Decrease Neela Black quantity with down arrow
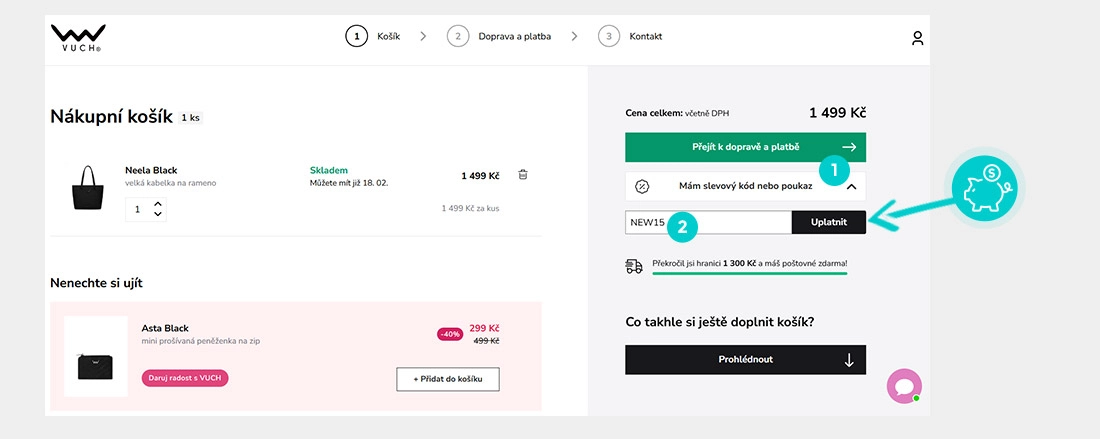 tap(158, 214)
